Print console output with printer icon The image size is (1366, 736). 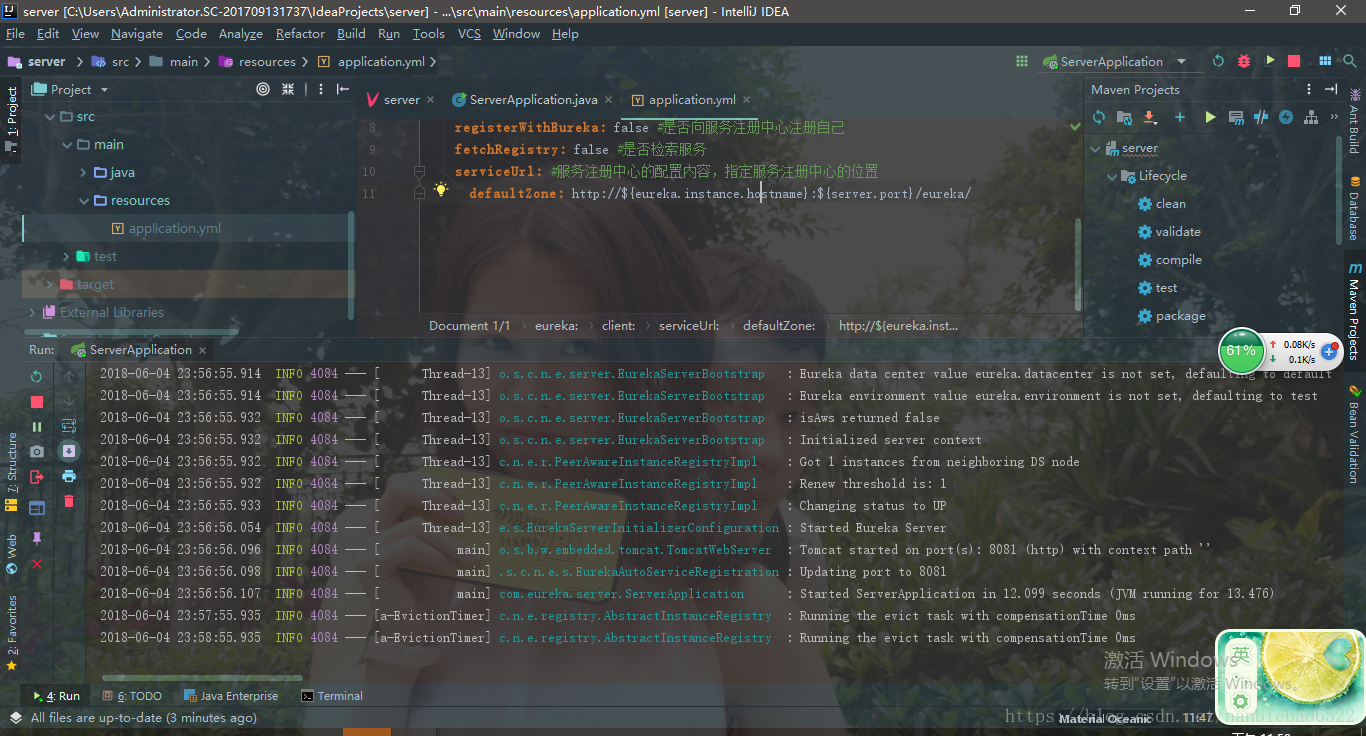[x=69, y=476]
